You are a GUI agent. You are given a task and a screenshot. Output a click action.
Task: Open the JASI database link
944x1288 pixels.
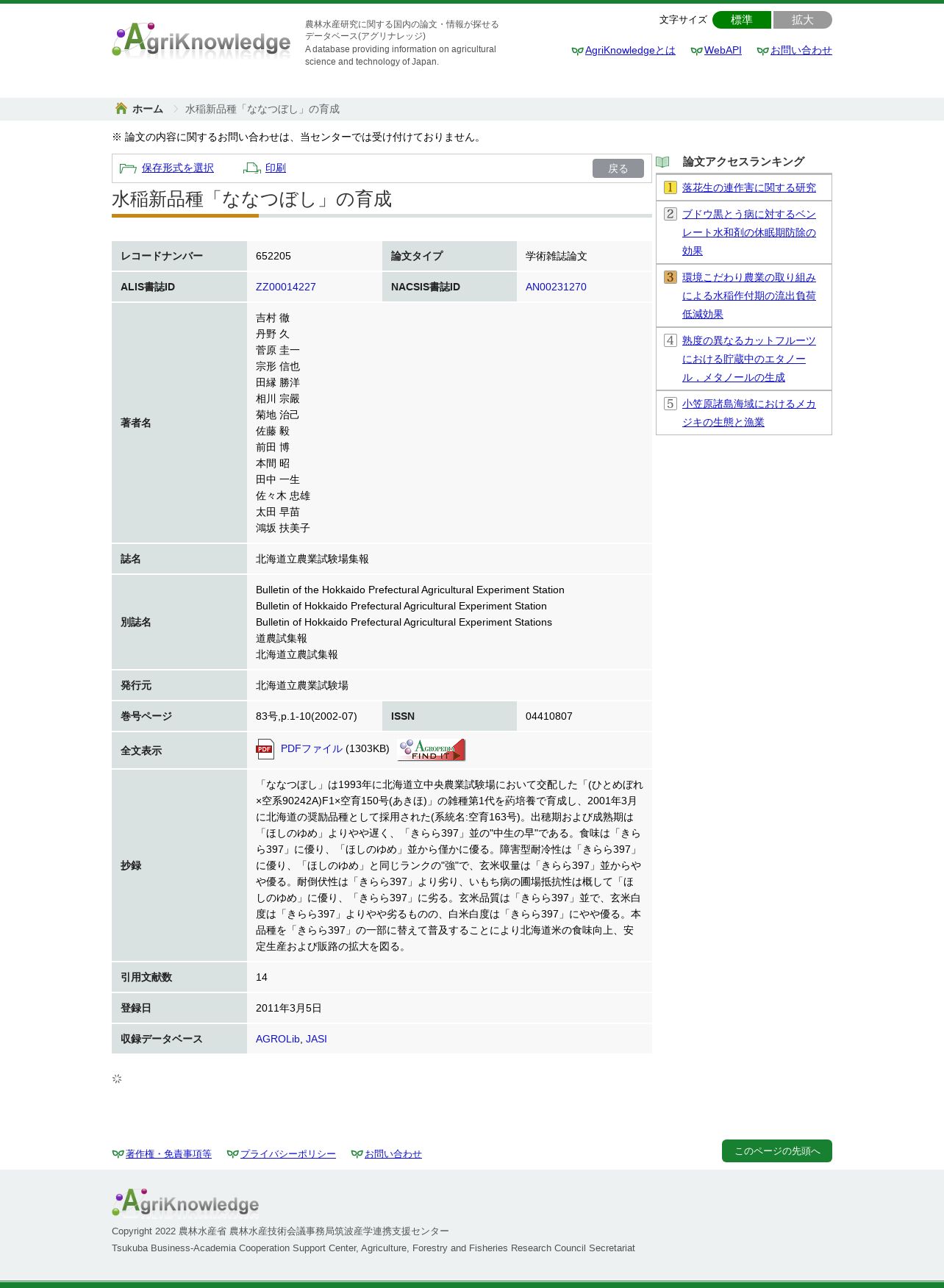(316, 1039)
